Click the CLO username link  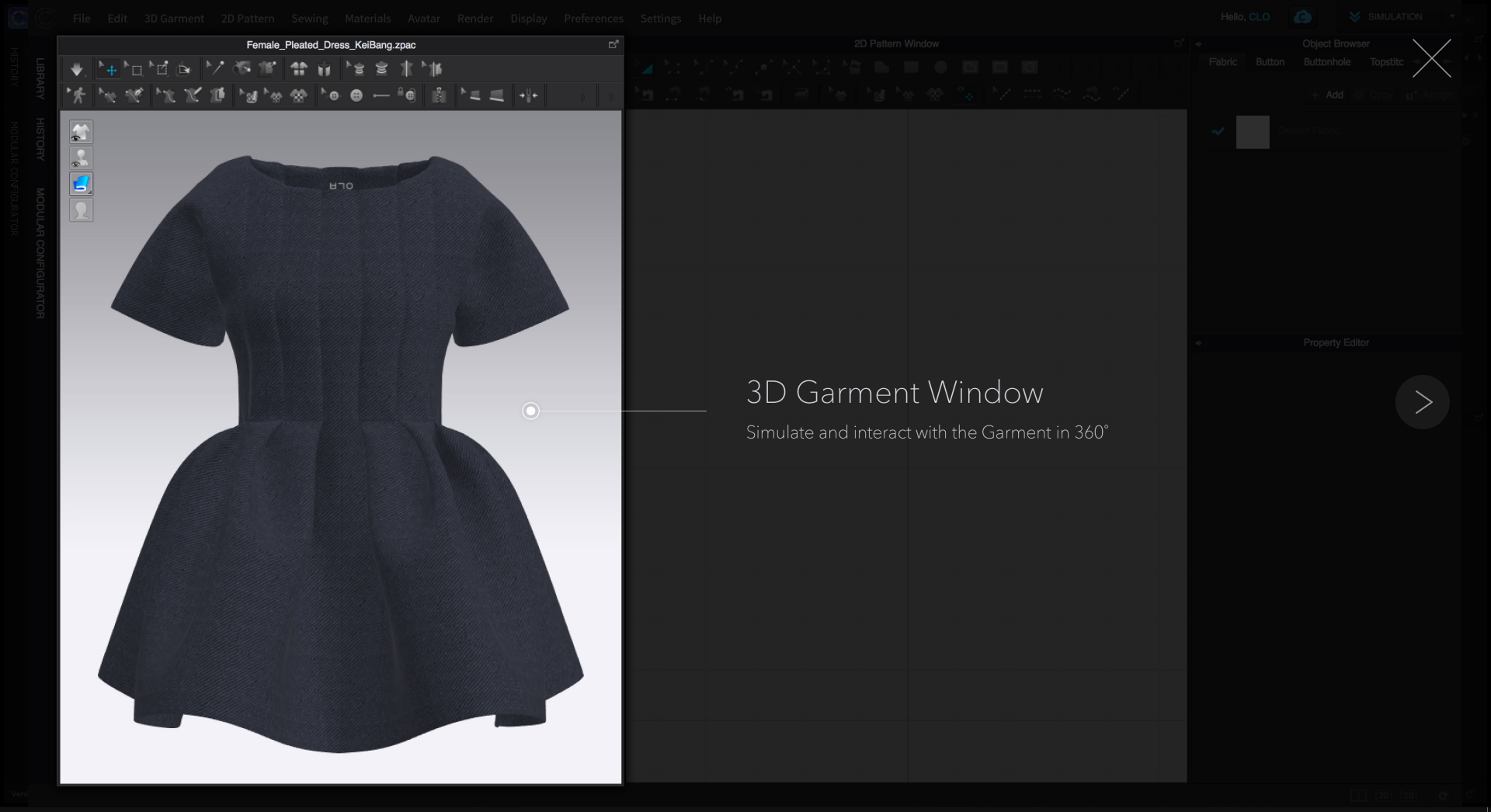[x=1259, y=16]
